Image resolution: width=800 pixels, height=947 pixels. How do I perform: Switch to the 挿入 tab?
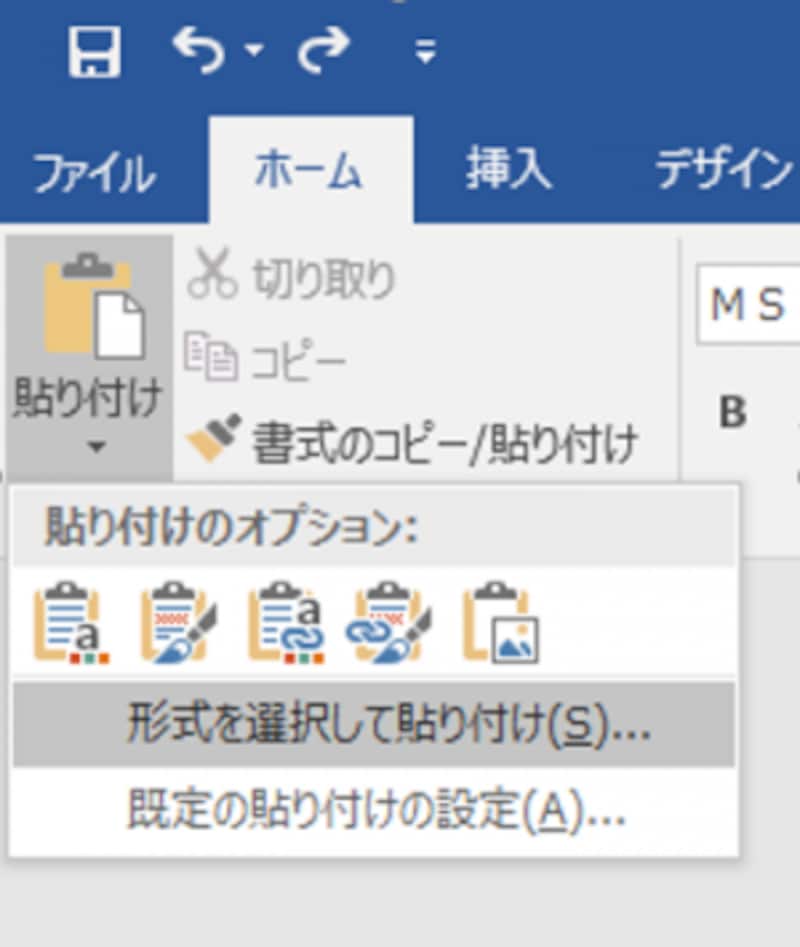pyautogui.click(x=508, y=170)
